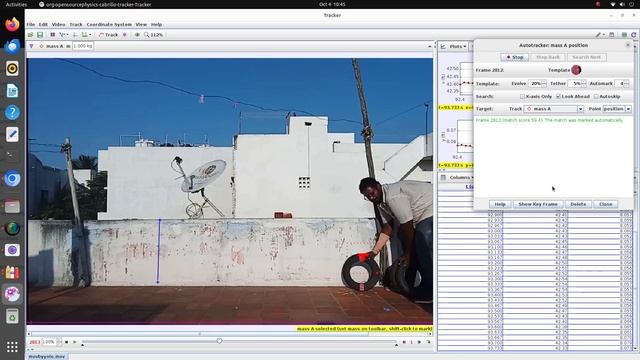Click the video frame slider thumb
The width and height of the screenshot is (640, 360).
pyautogui.click(x=219, y=340)
